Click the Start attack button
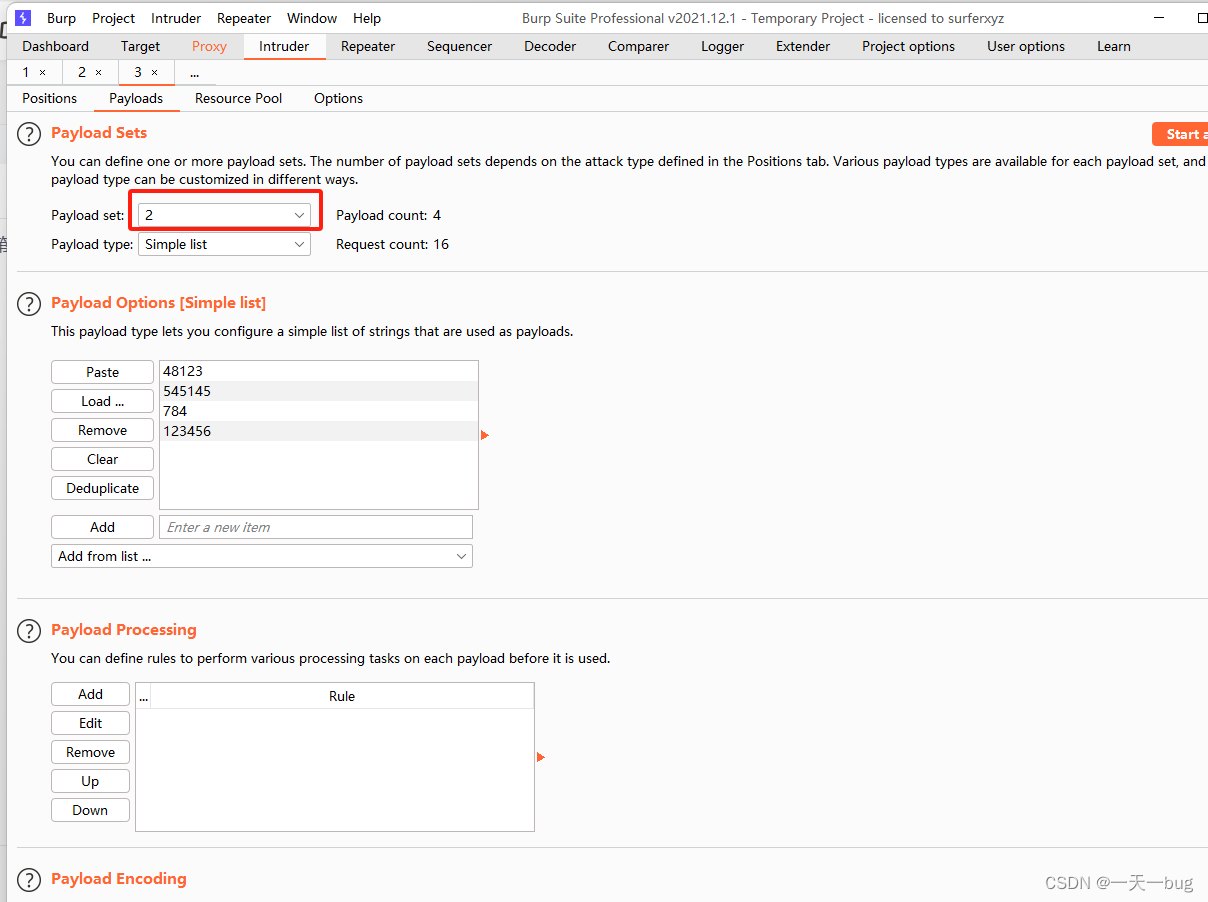The height and width of the screenshot is (902, 1208). pos(1180,134)
